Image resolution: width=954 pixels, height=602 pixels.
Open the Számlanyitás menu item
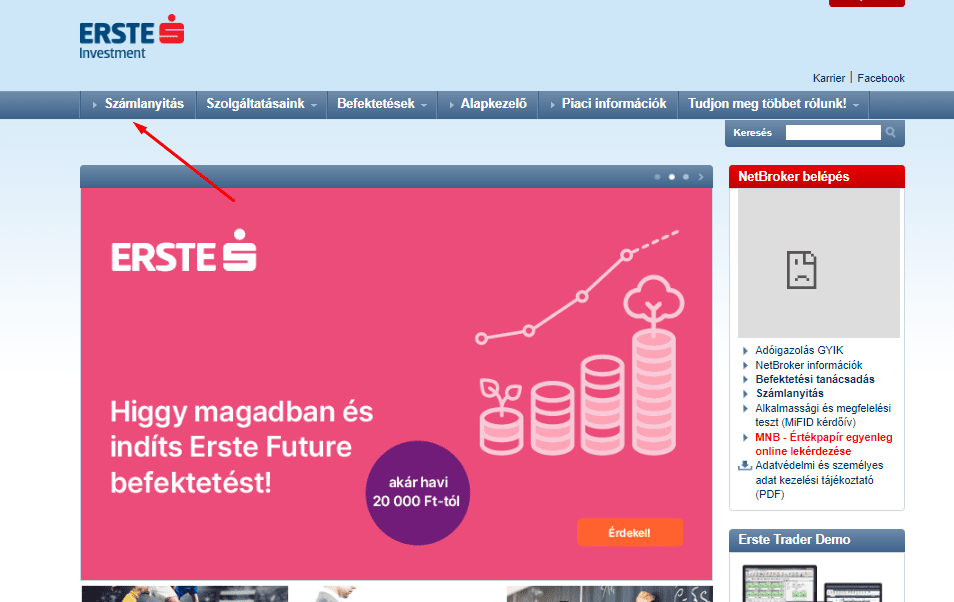138,104
